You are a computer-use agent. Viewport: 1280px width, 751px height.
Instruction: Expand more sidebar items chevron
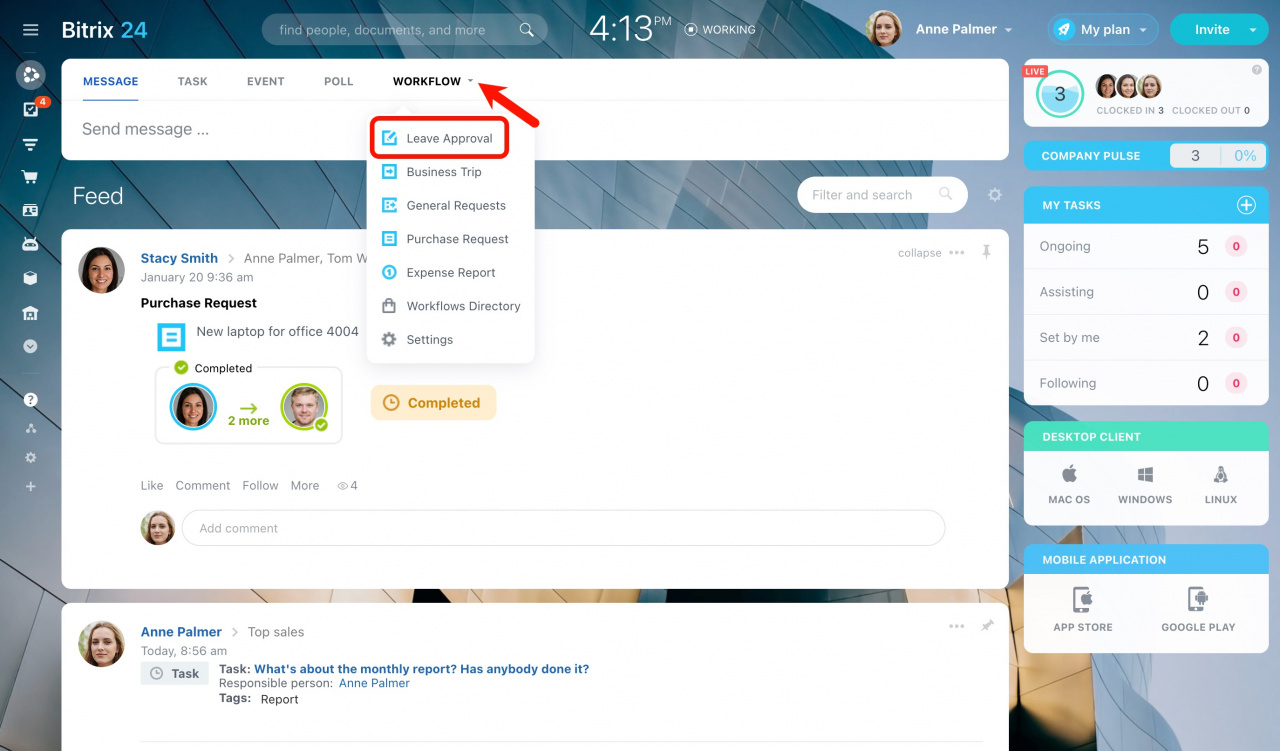tap(31, 346)
